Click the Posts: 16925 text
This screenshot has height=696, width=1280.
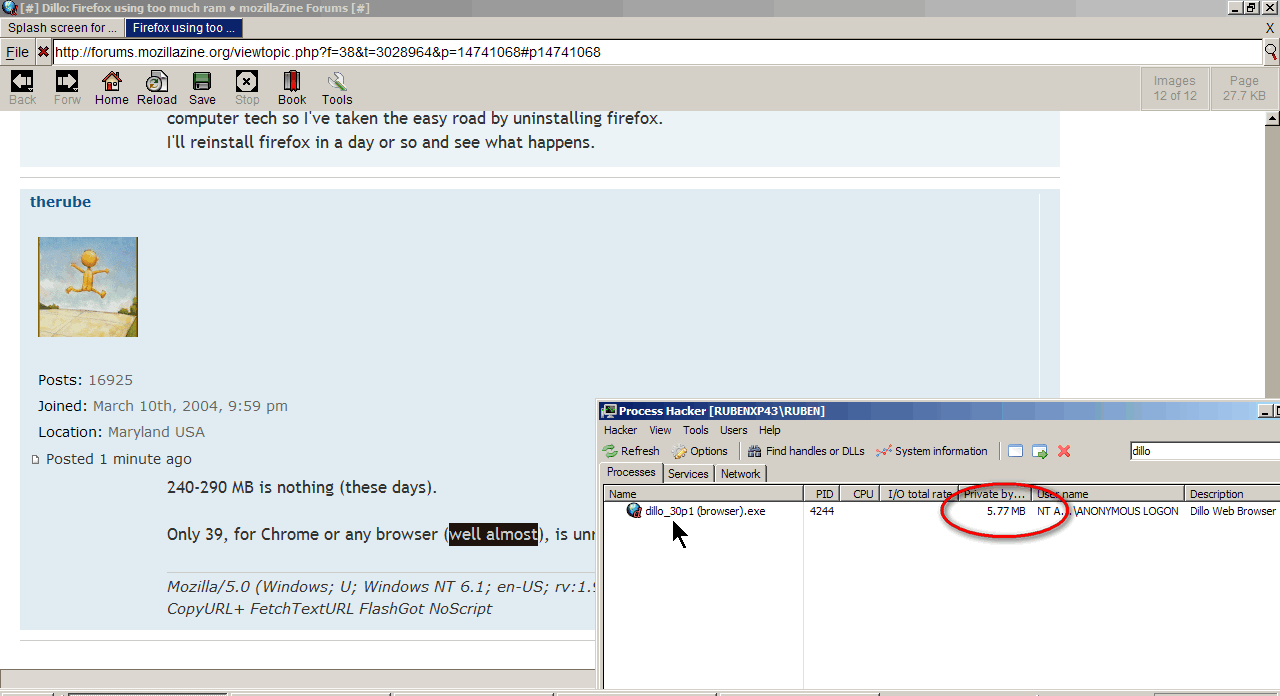tap(85, 380)
